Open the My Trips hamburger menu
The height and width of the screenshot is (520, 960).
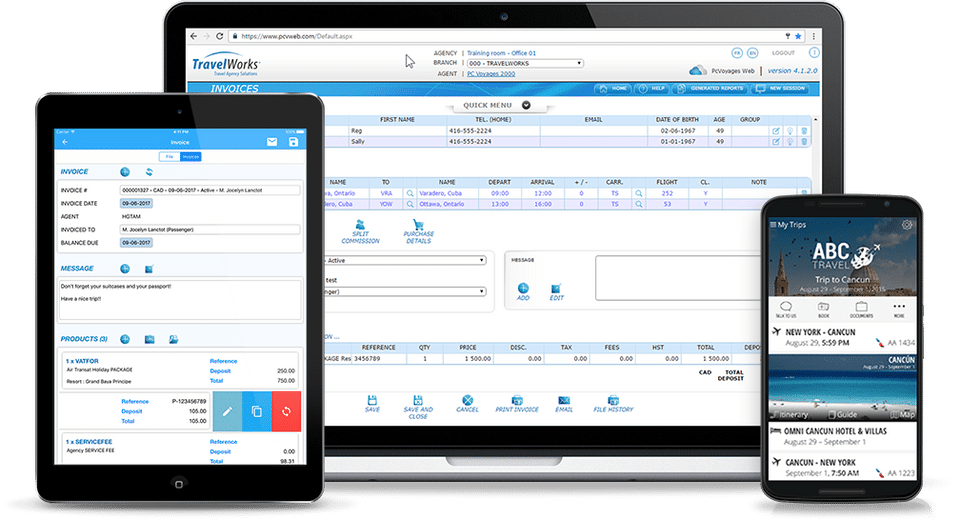tap(773, 225)
